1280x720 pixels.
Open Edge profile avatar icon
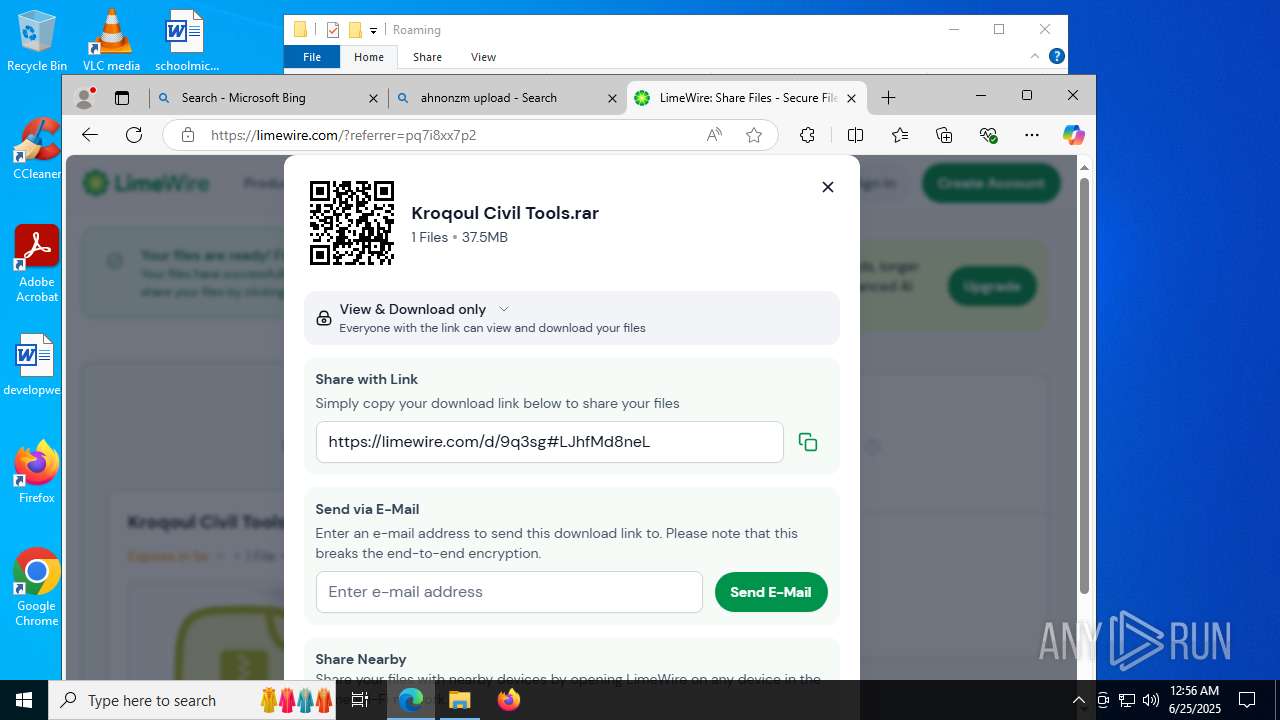pyautogui.click(x=86, y=97)
